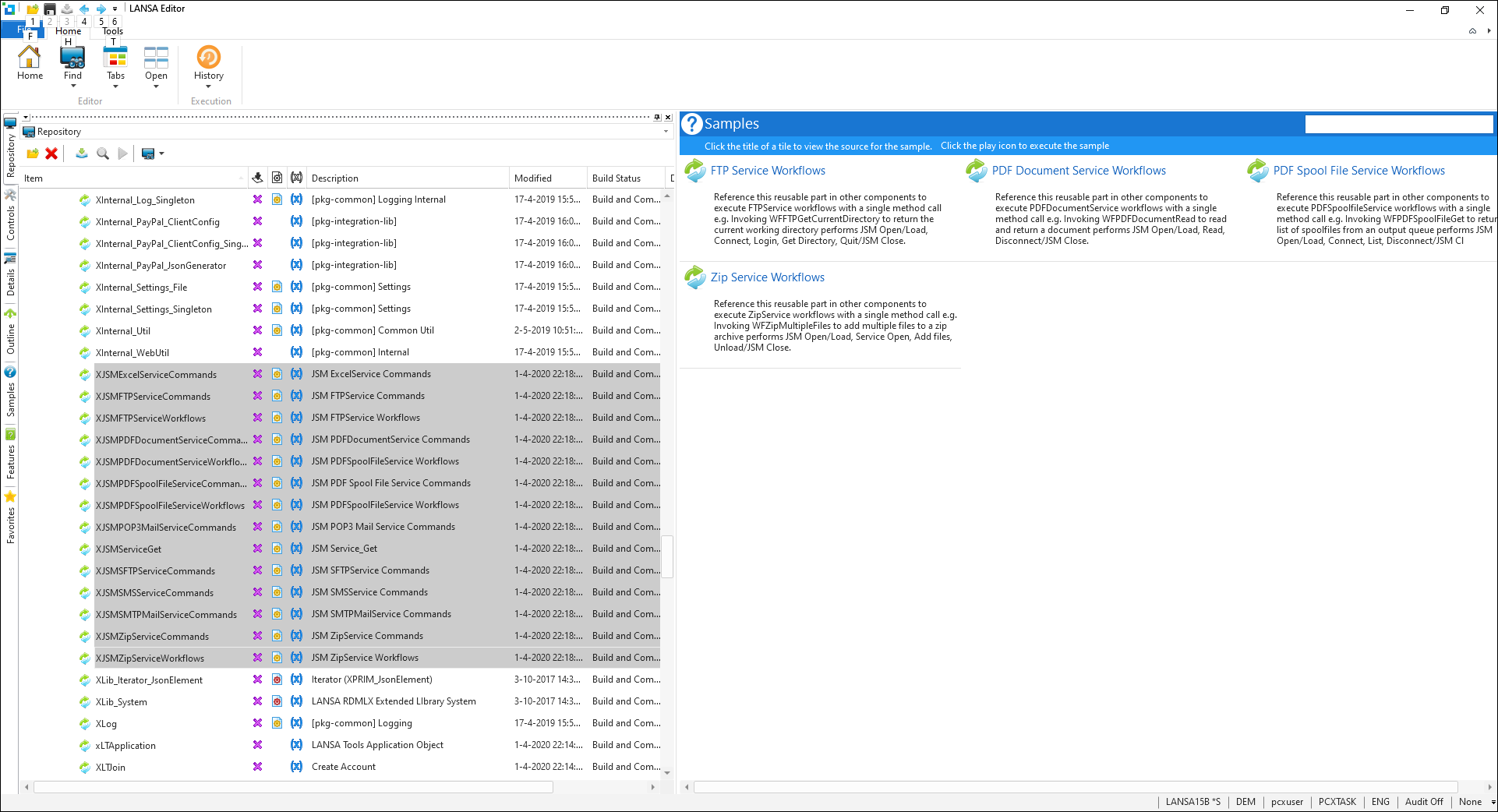The width and height of the screenshot is (1498, 812).
Task: Expand the Find dropdown in the ribbon
Action: 72,86
